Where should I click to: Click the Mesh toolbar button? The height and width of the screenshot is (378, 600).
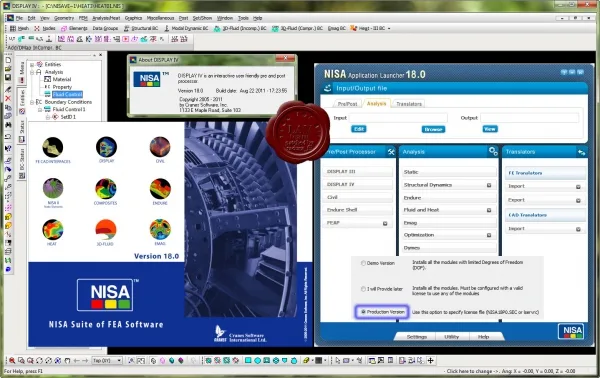click(x=19, y=28)
